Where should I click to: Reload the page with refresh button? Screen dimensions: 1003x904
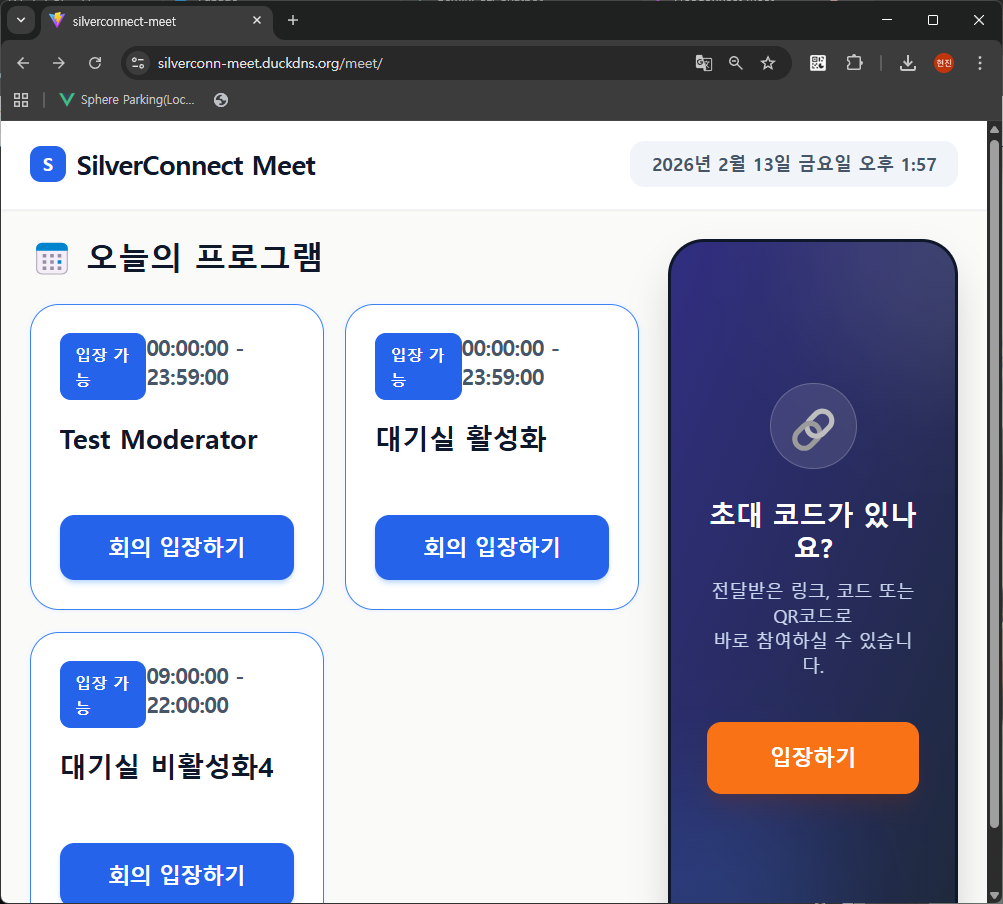(x=95, y=63)
